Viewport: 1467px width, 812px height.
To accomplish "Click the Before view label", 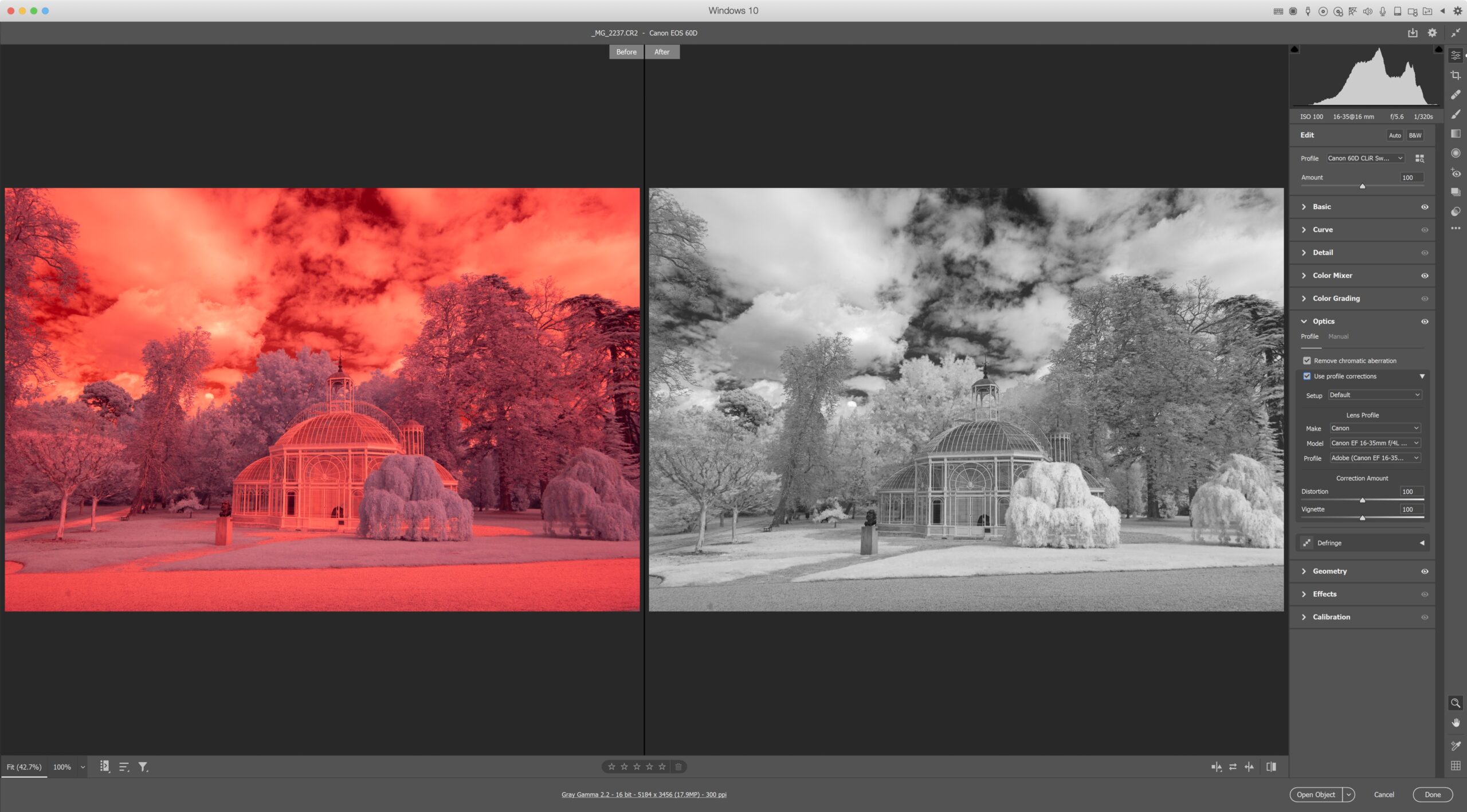I will pos(626,52).
